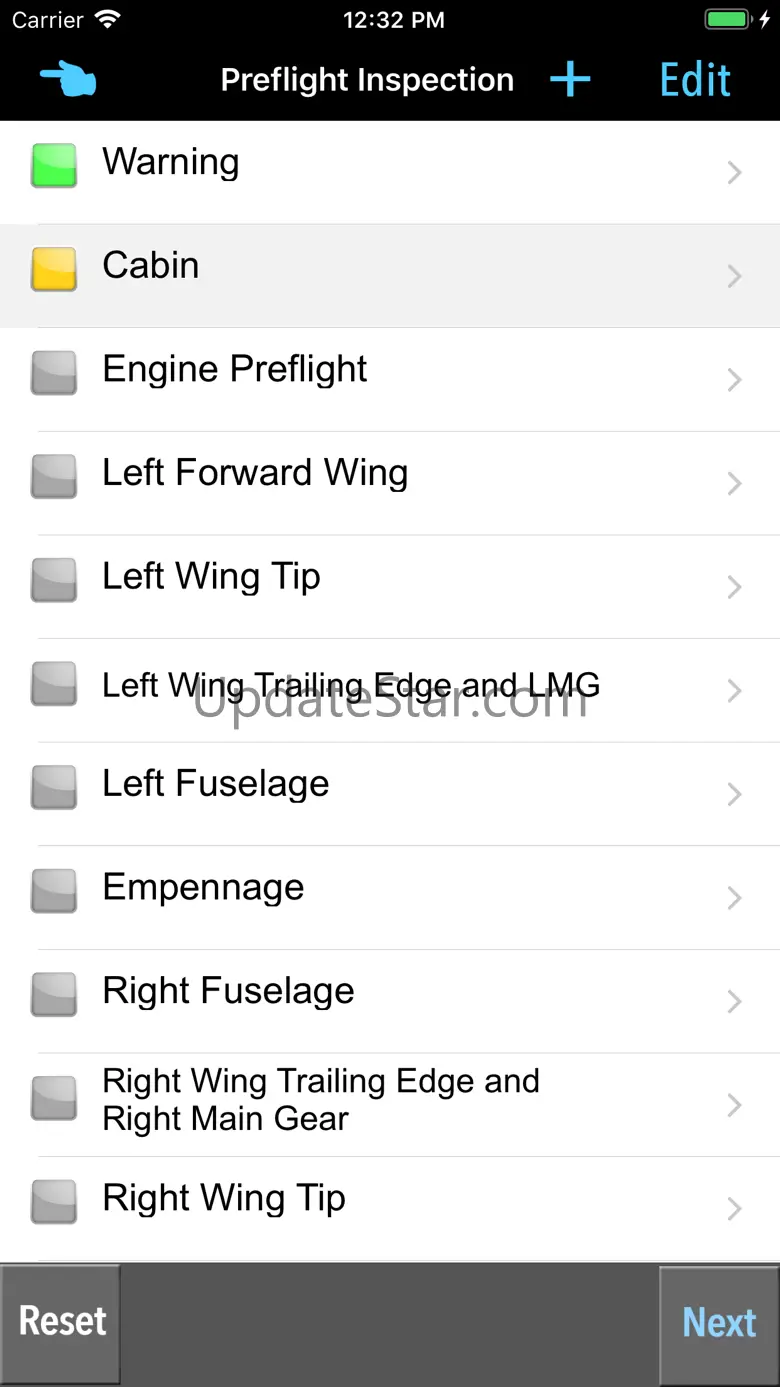Expand Engine Preflight row chevron

735,380
